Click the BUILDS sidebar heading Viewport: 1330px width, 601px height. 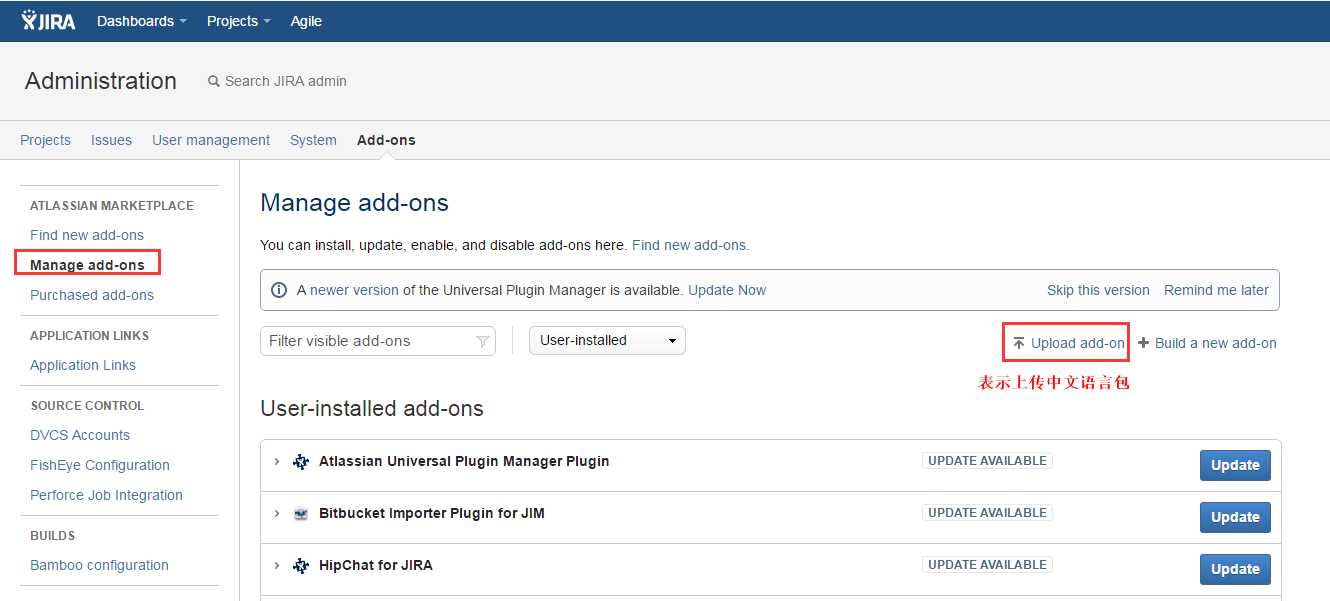[52, 535]
